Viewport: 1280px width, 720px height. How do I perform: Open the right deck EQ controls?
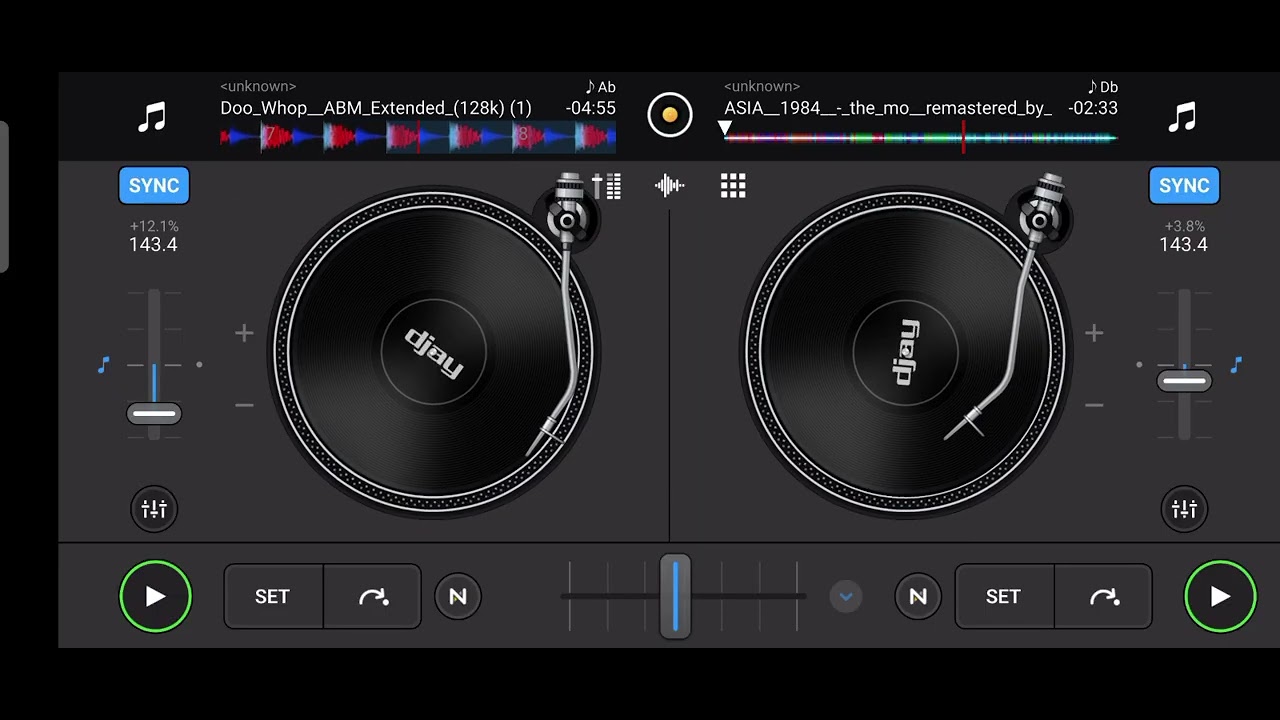1184,509
